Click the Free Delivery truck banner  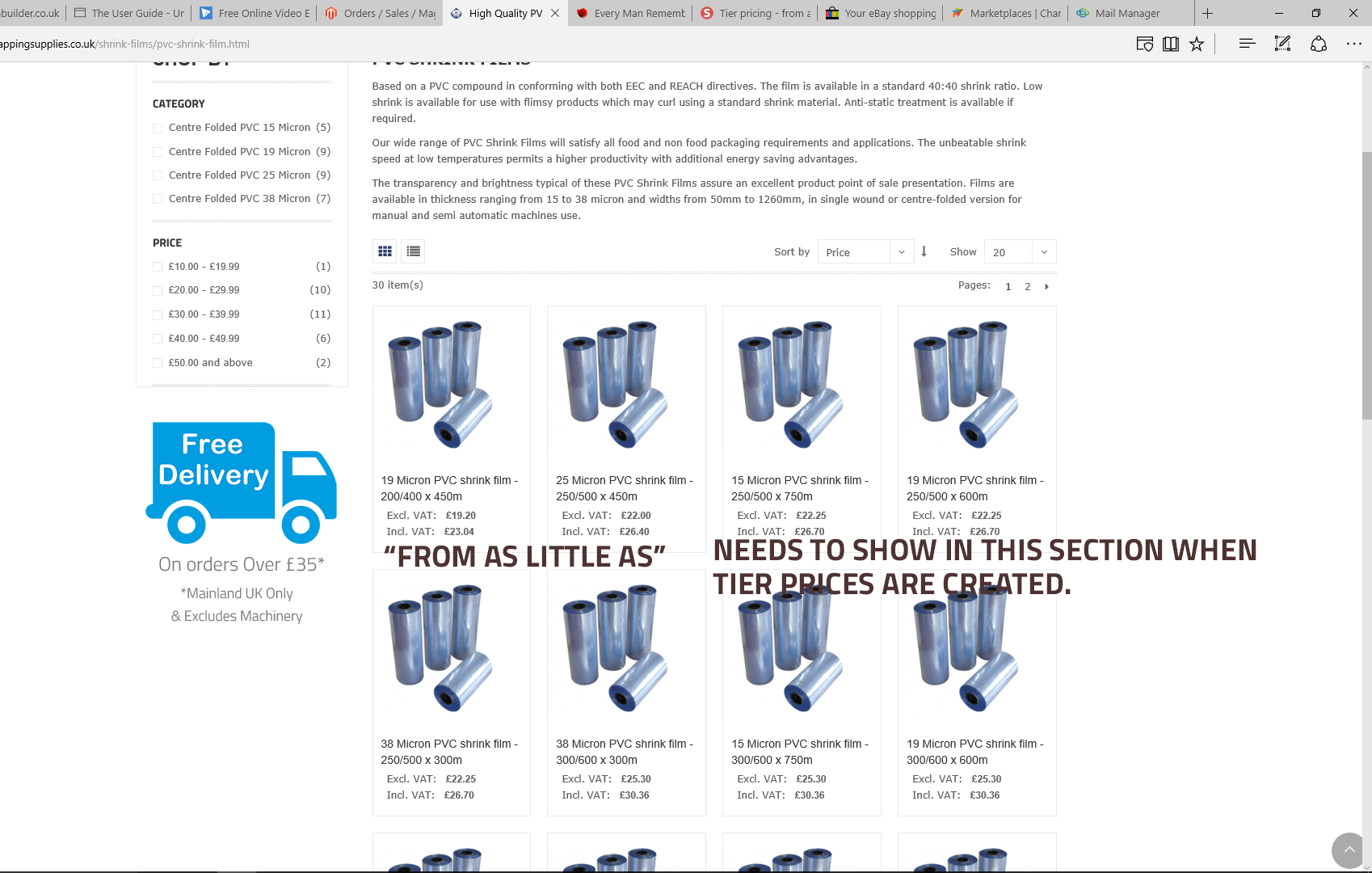pos(241,483)
